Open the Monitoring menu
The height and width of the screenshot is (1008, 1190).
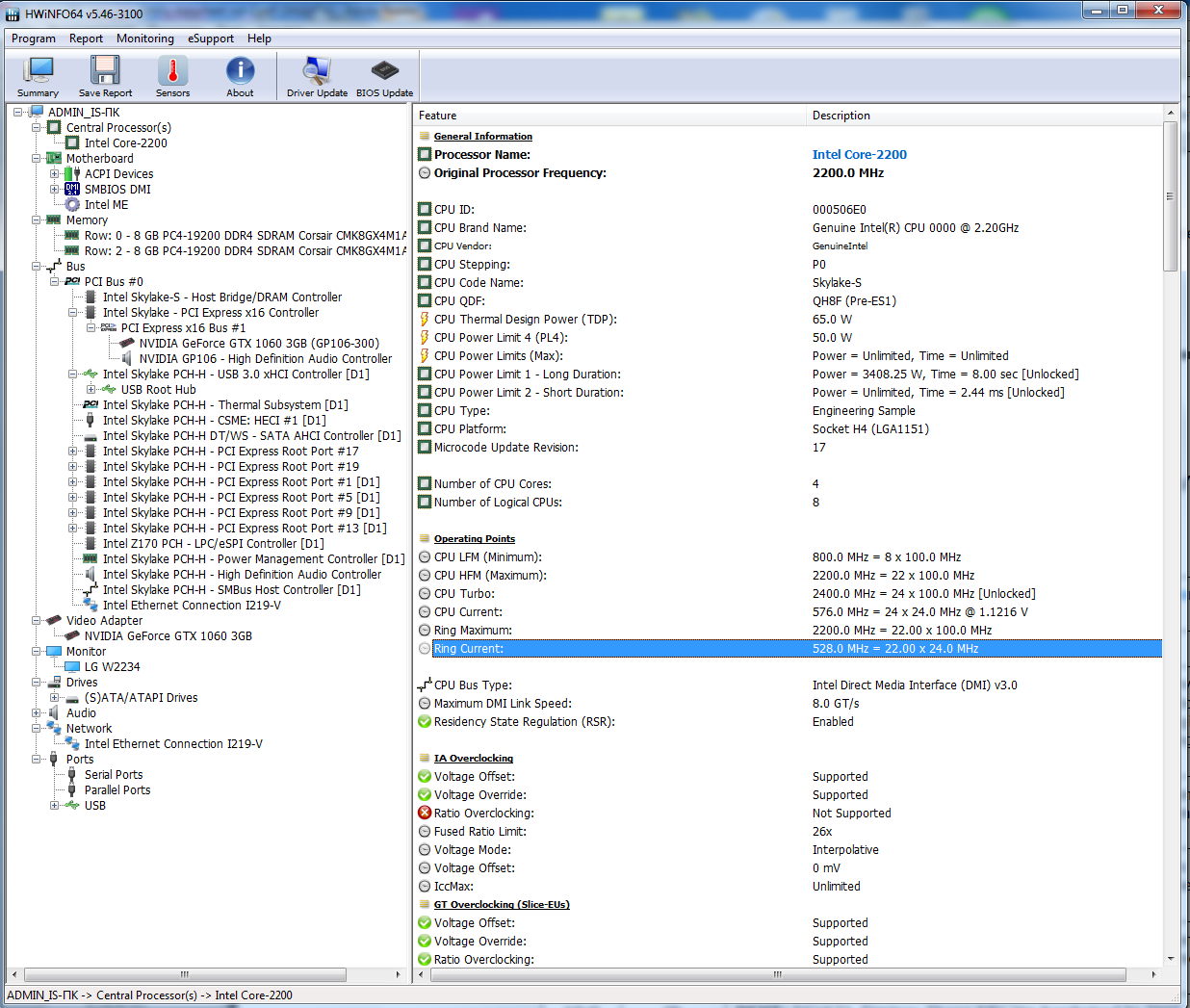pos(145,39)
